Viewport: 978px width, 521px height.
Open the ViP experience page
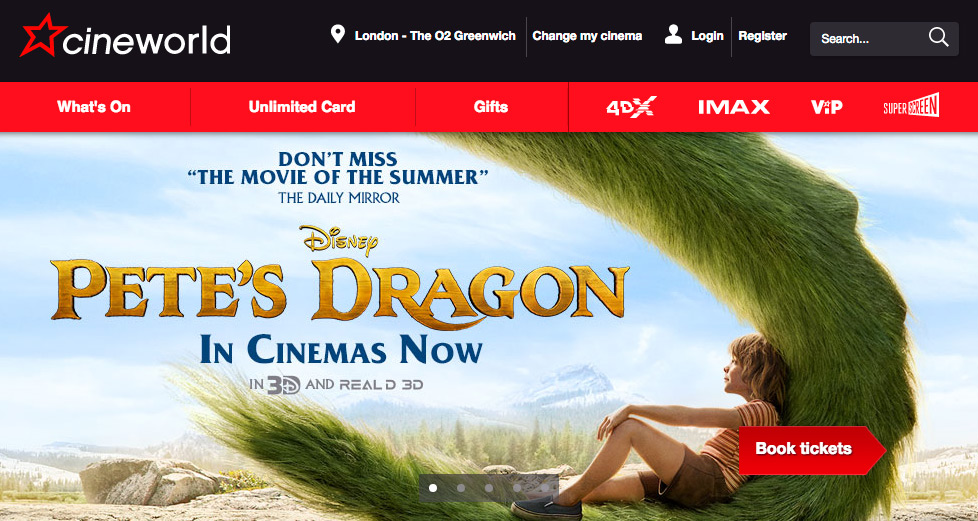point(826,107)
